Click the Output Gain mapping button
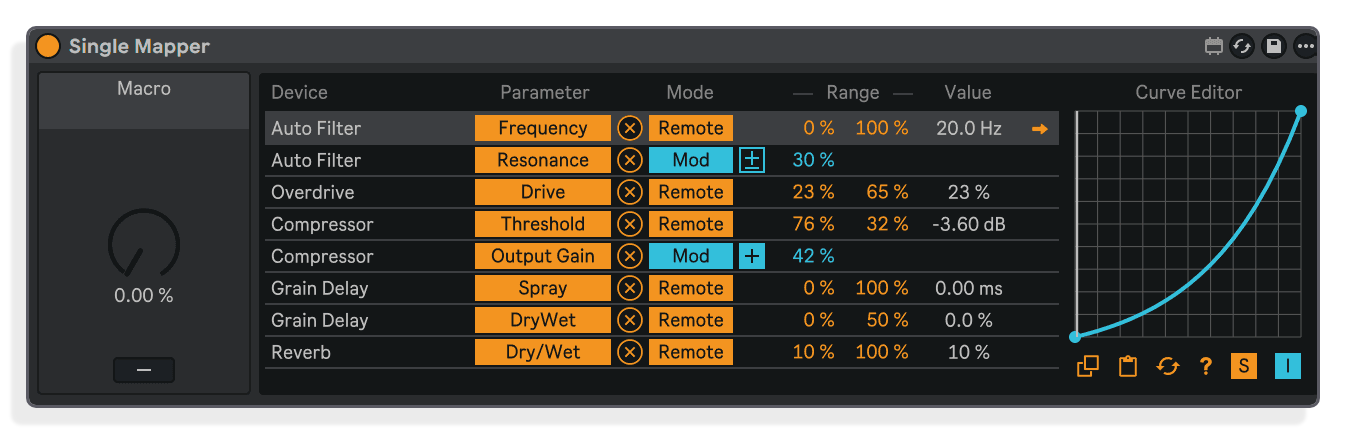Viewport: 1346px width, 434px height. pyautogui.click(x=543, y=256)
